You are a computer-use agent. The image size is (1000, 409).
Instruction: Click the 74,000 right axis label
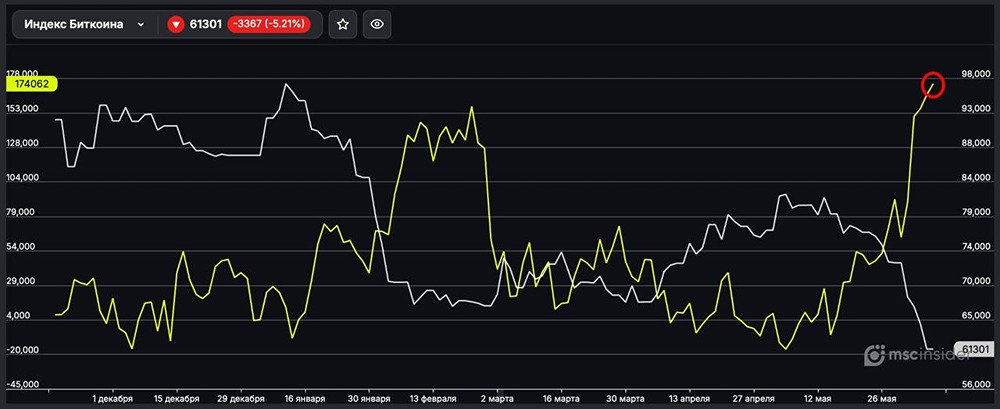tap(975, 248)
